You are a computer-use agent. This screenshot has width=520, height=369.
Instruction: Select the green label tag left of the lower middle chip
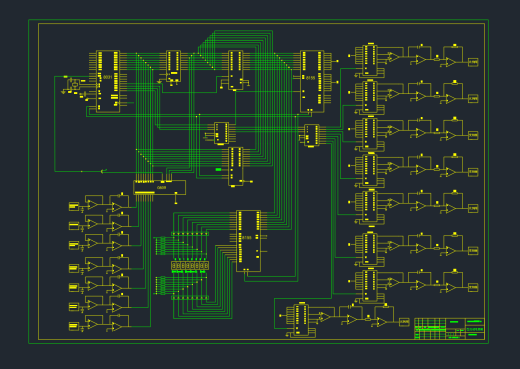[x=218, y=170]
